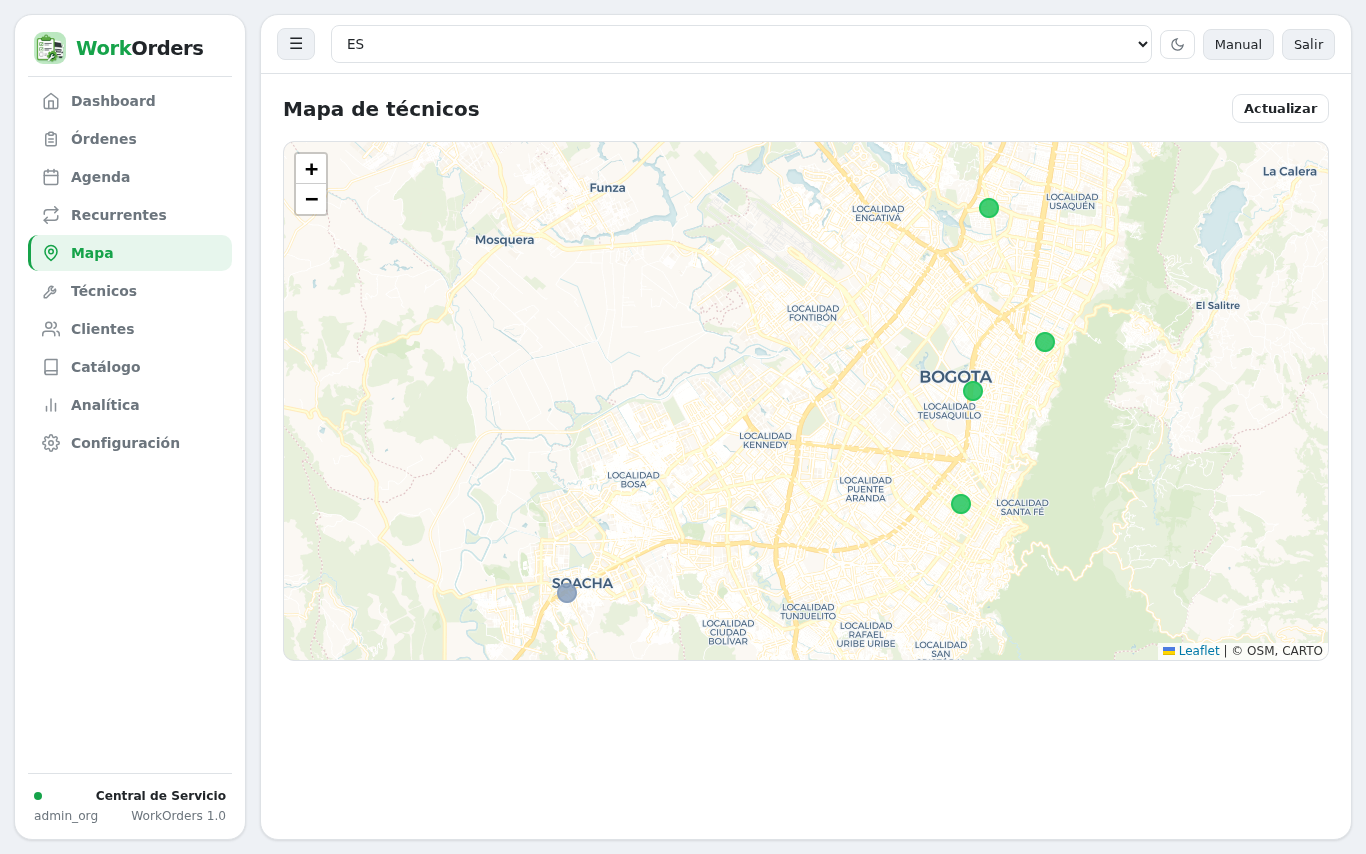Open the Catálogo page
Image resolution: width=1366 pixels, height=854 pixels.
pyautogui.click(x=130, y=367)
